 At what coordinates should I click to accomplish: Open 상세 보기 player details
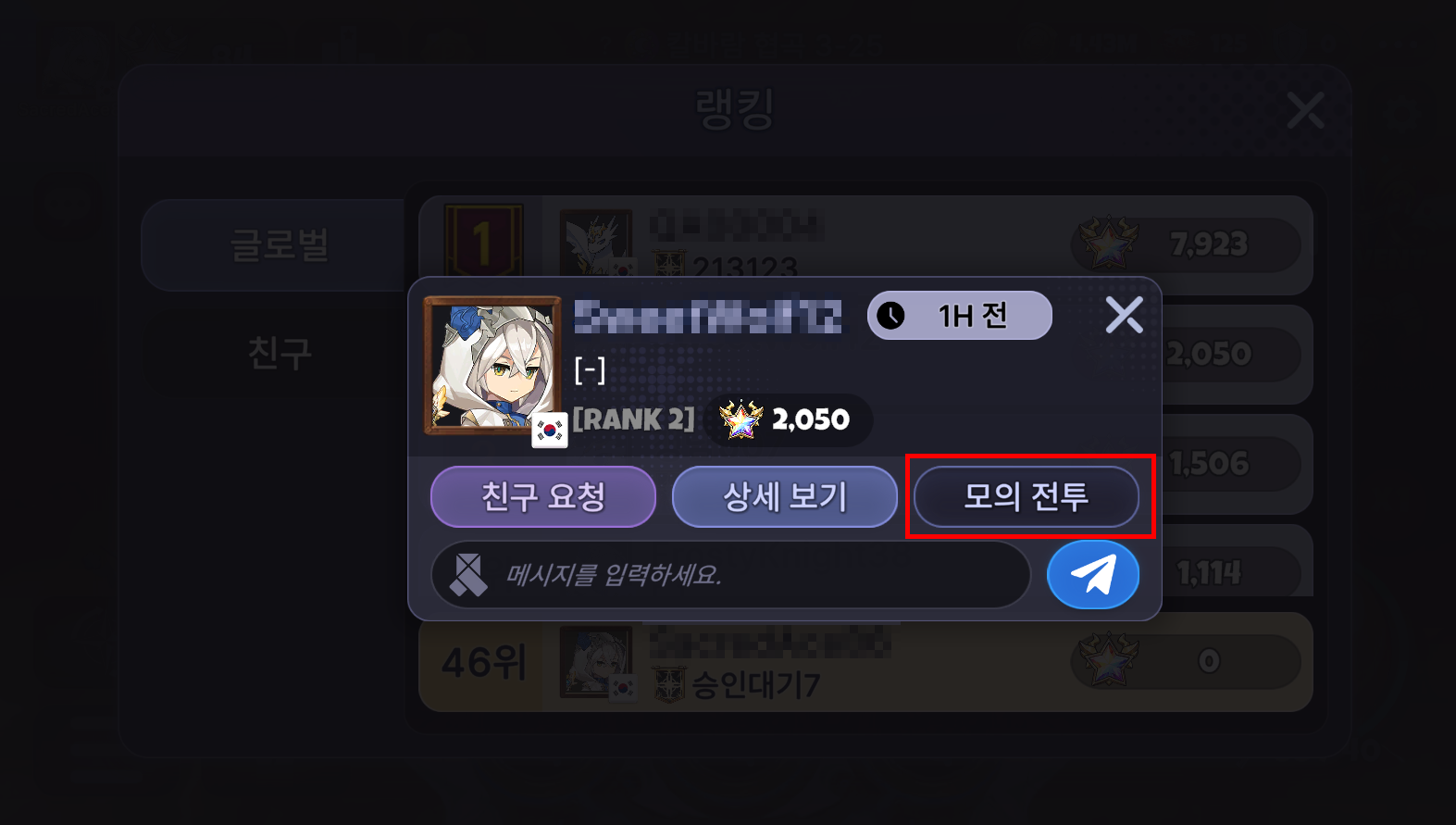pos(784,496)
